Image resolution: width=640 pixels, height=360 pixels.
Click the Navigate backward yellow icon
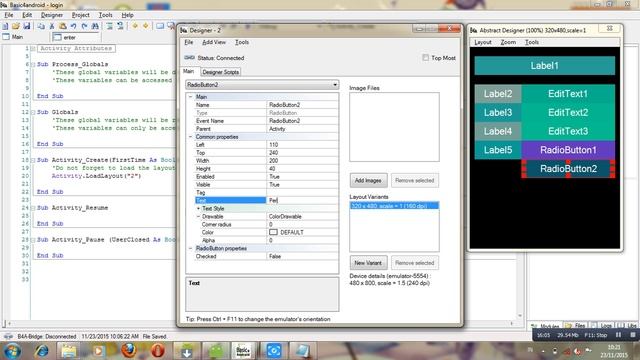click(x=135, y=26)
